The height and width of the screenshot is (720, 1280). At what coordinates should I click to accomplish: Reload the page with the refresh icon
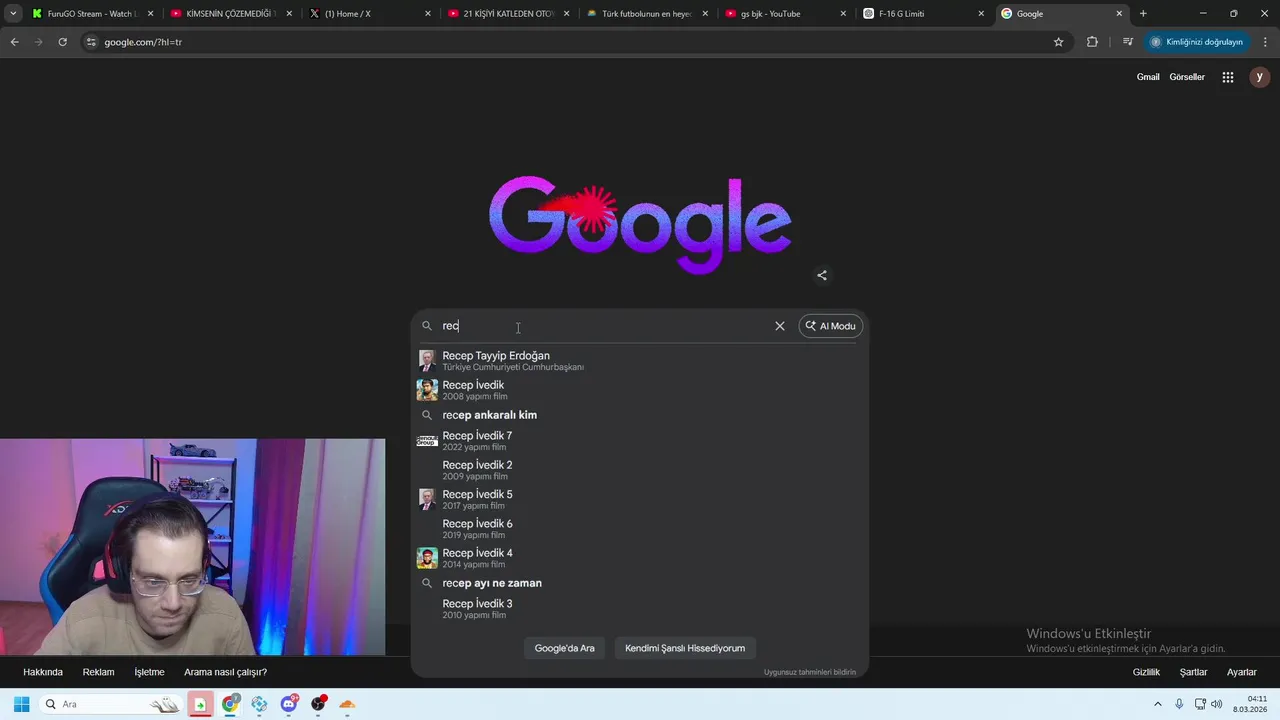(62, 42)
